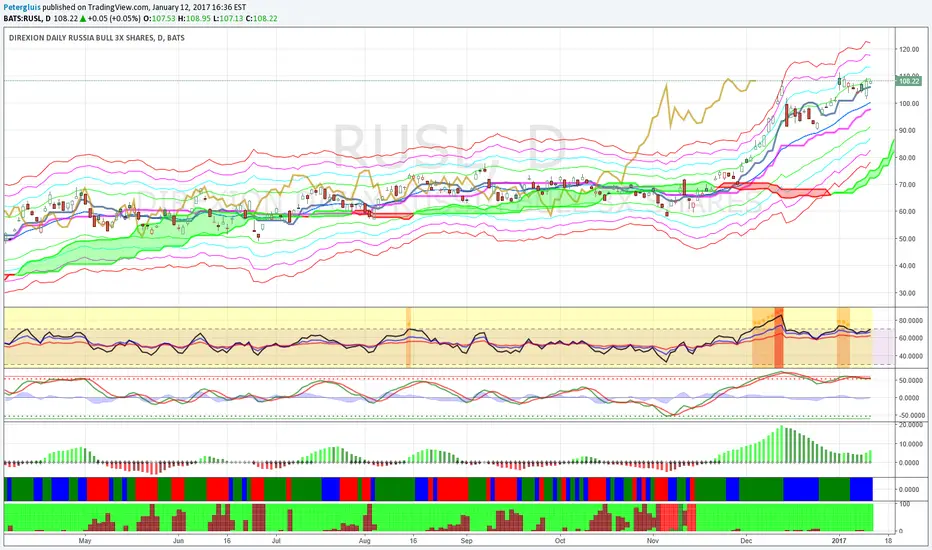
Task: Click the 60.0000 RSI pane axis label
Action: click(x=910, y=338)
